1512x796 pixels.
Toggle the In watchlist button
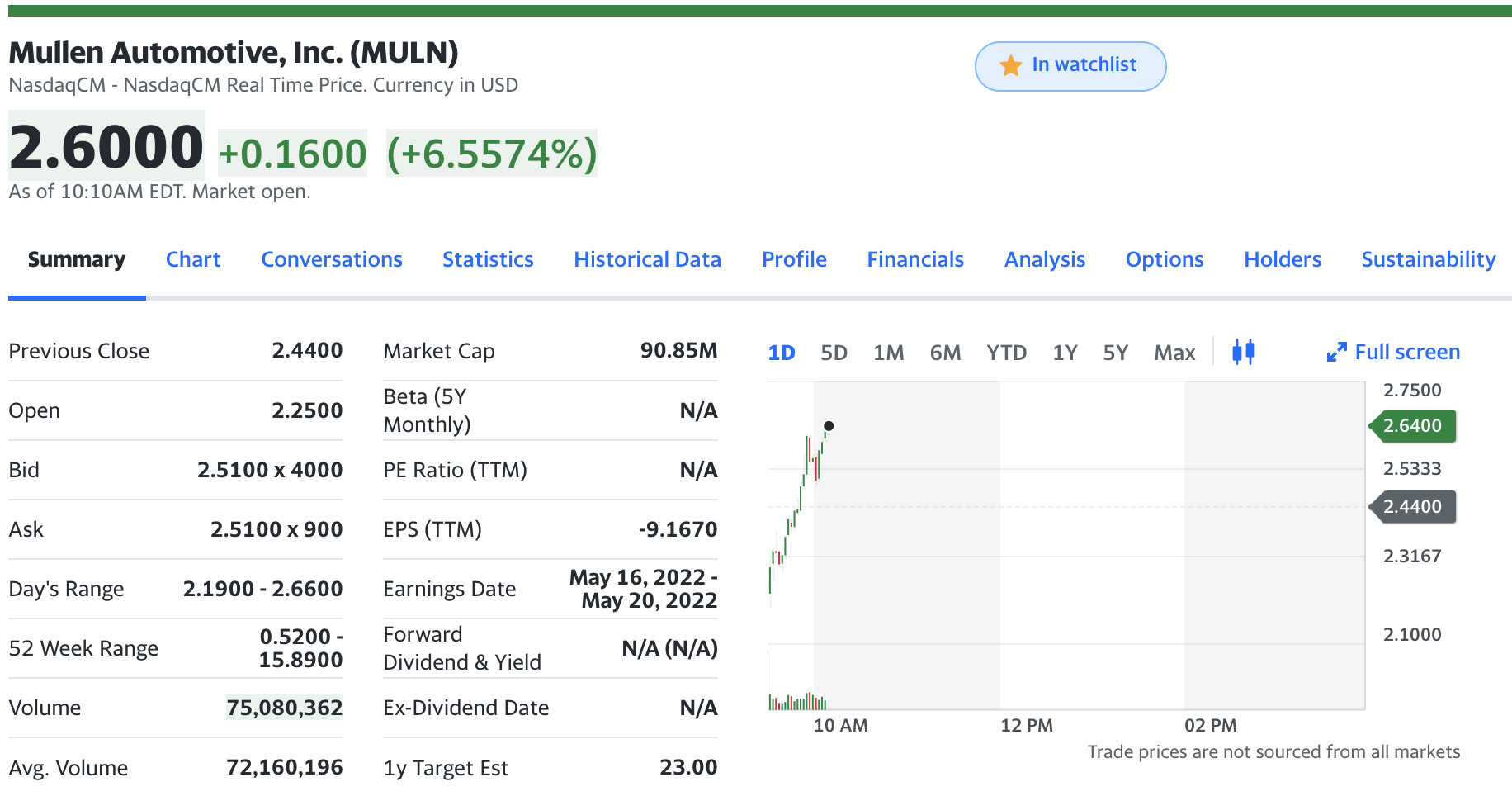[x=1070, y=66]
